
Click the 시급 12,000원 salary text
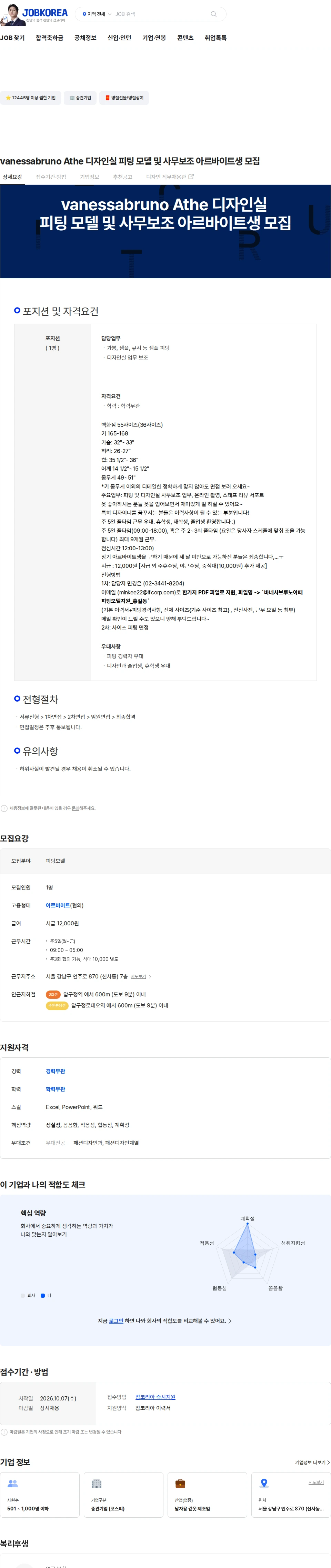click(62, 923)
